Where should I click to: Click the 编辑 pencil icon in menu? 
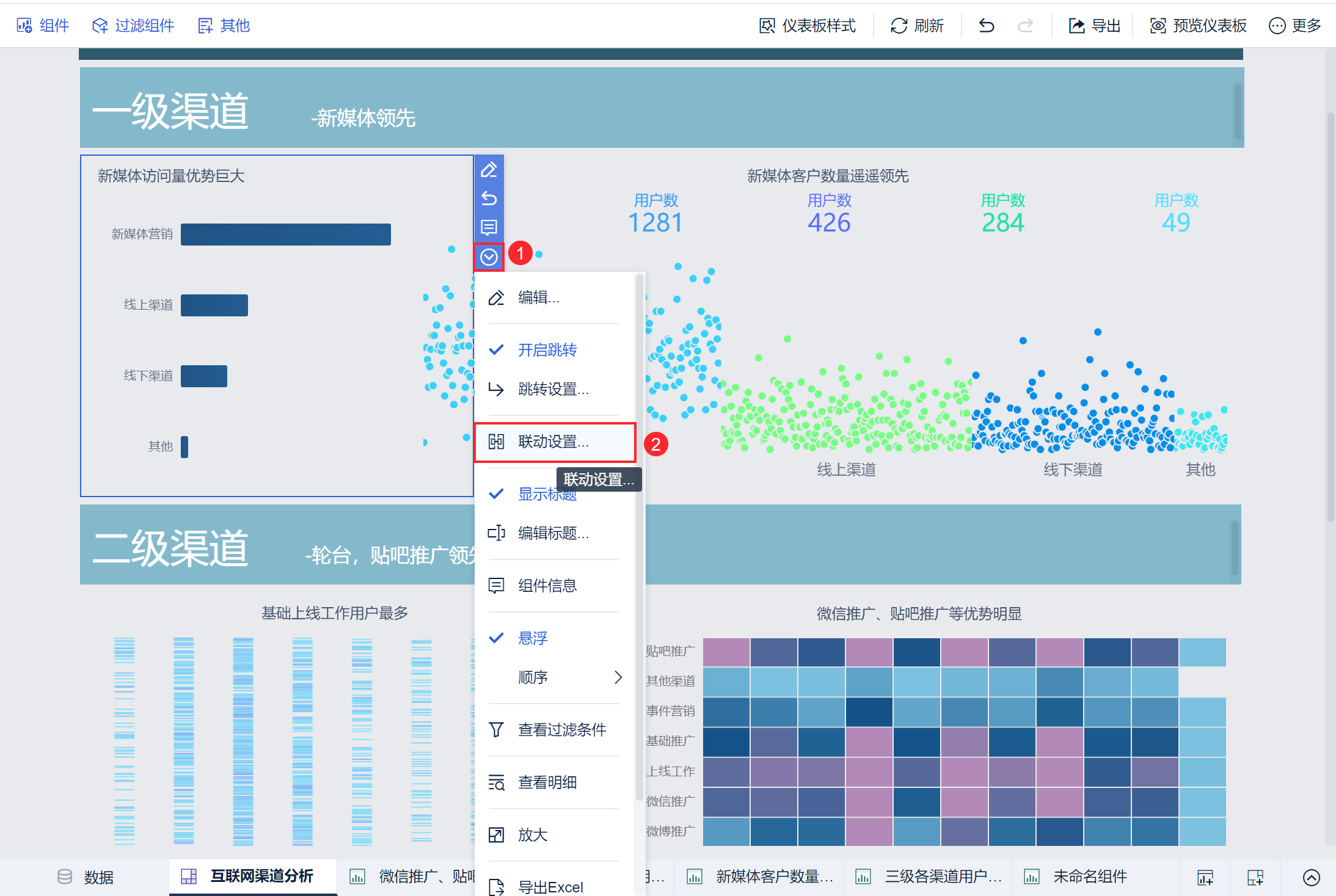point(497,297)
